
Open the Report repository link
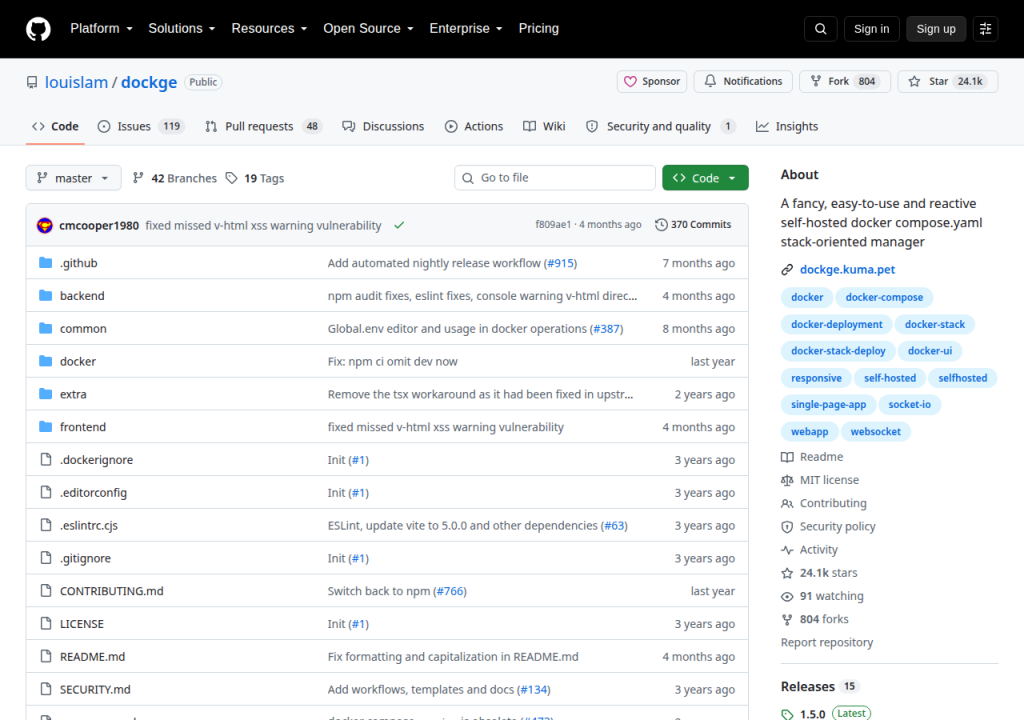(x=827, y=643)
